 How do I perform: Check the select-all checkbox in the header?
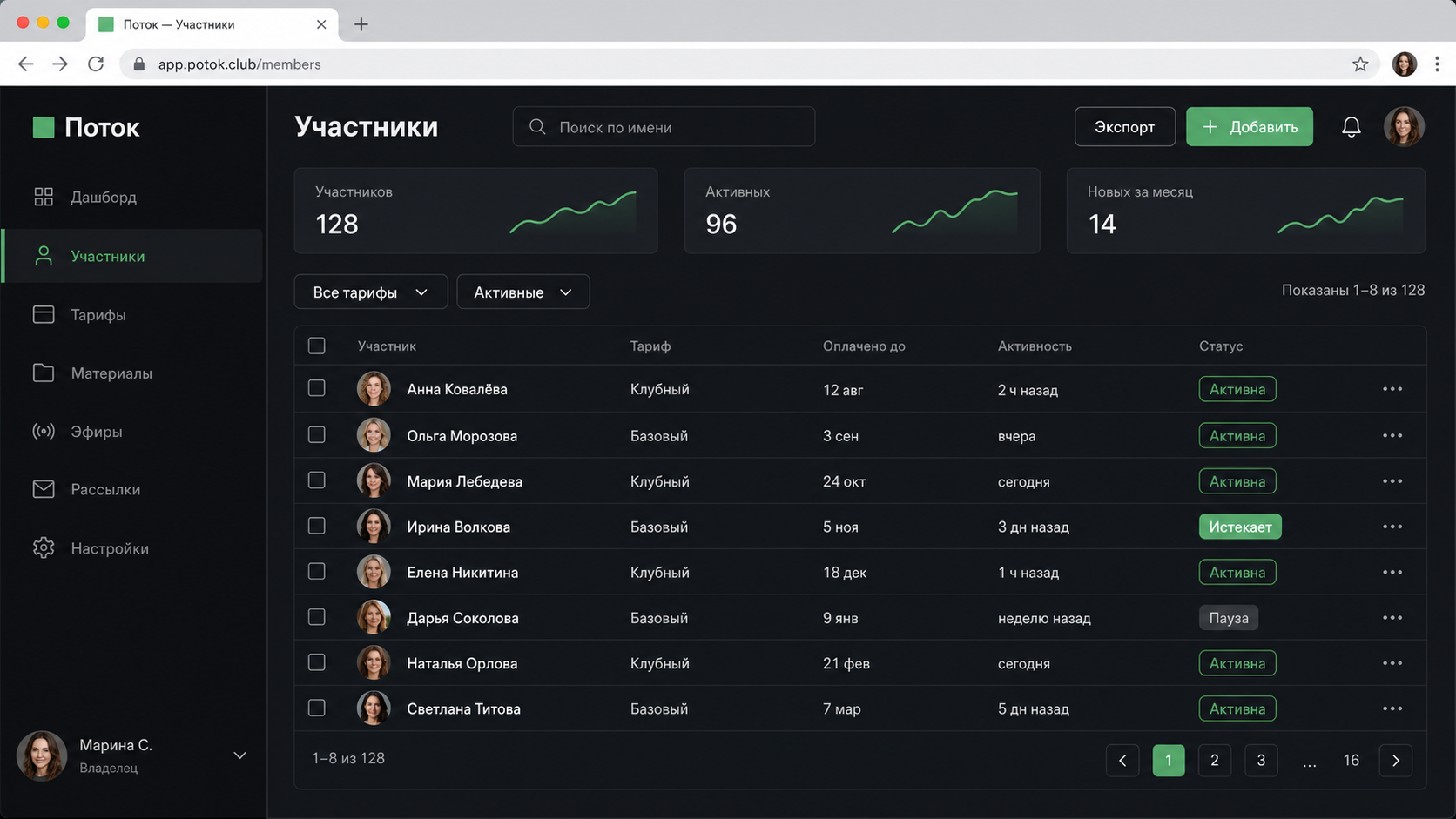tap(317, 346)
